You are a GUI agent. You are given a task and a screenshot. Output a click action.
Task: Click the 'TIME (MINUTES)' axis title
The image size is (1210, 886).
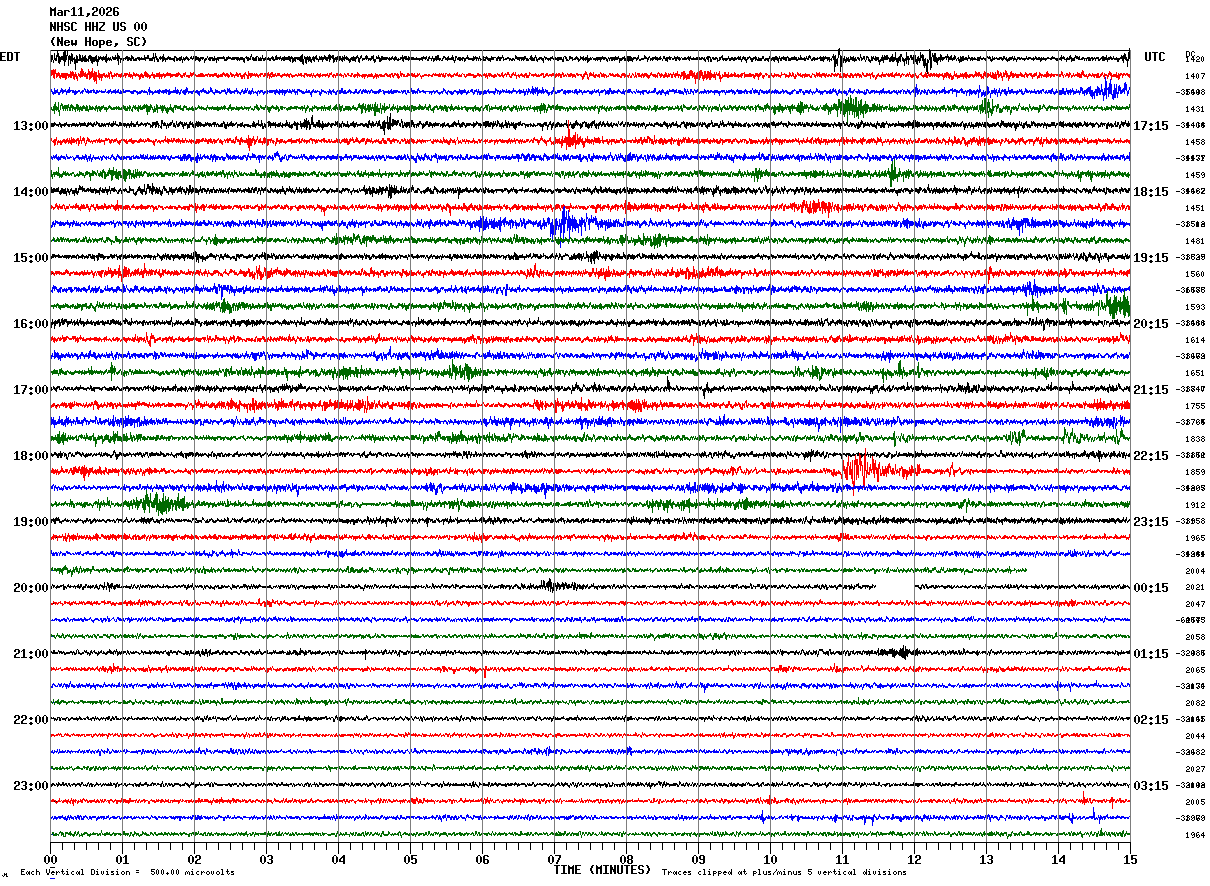pyautogui.click(x=602, y=870)
